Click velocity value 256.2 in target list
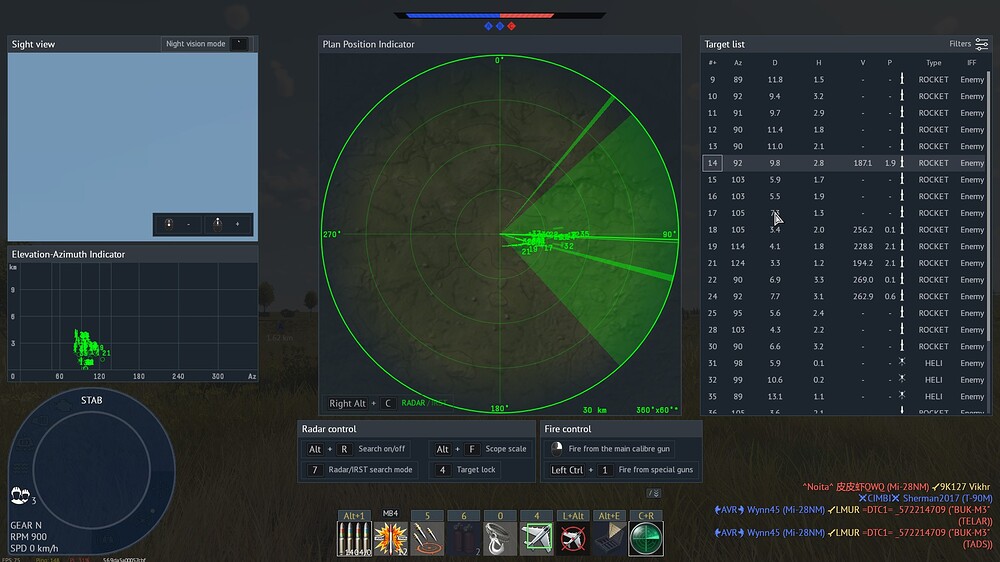This screenshot has width=1000, height=562. pos(863,230)
